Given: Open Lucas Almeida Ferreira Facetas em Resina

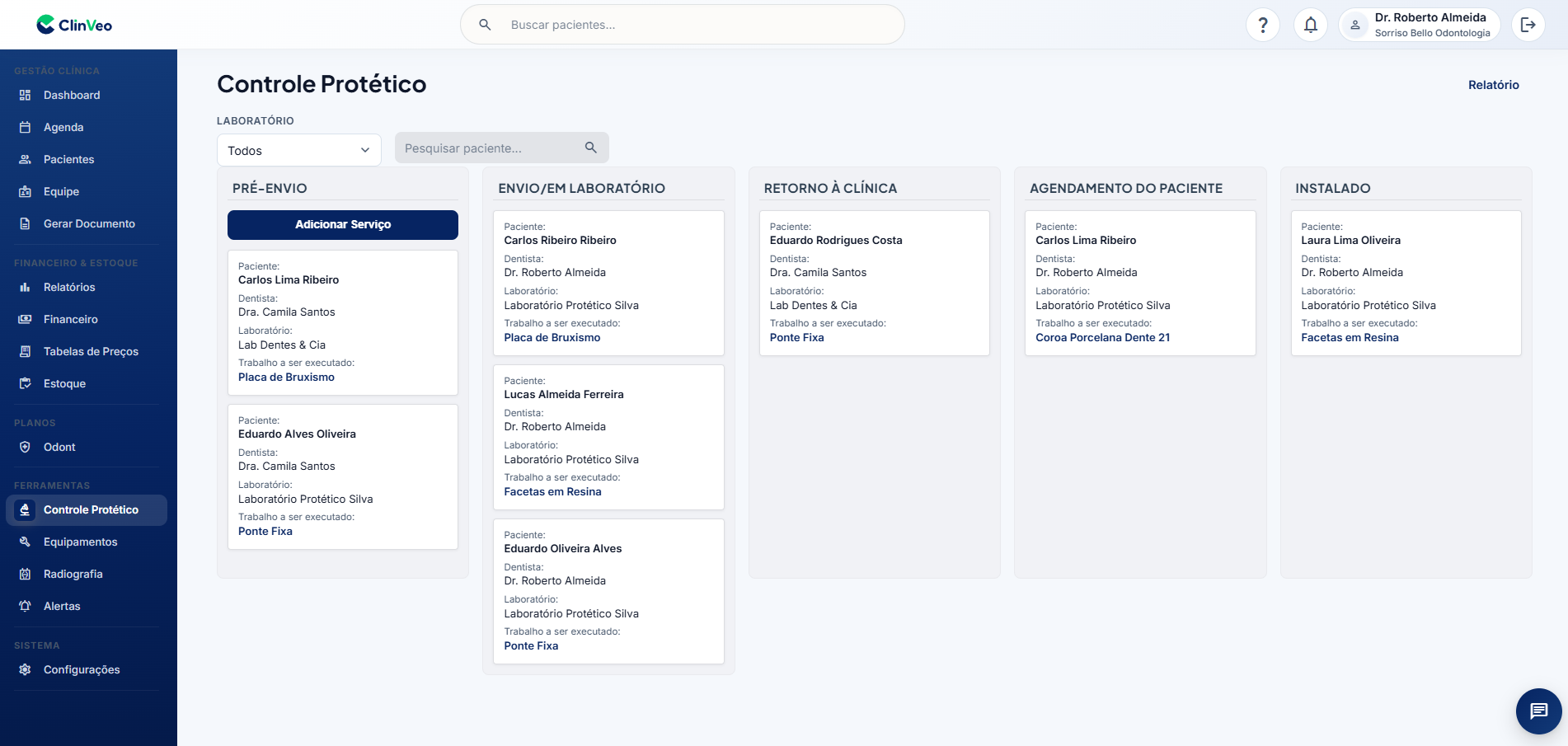Looking at the screenshot, I should (x=552, y=491).
